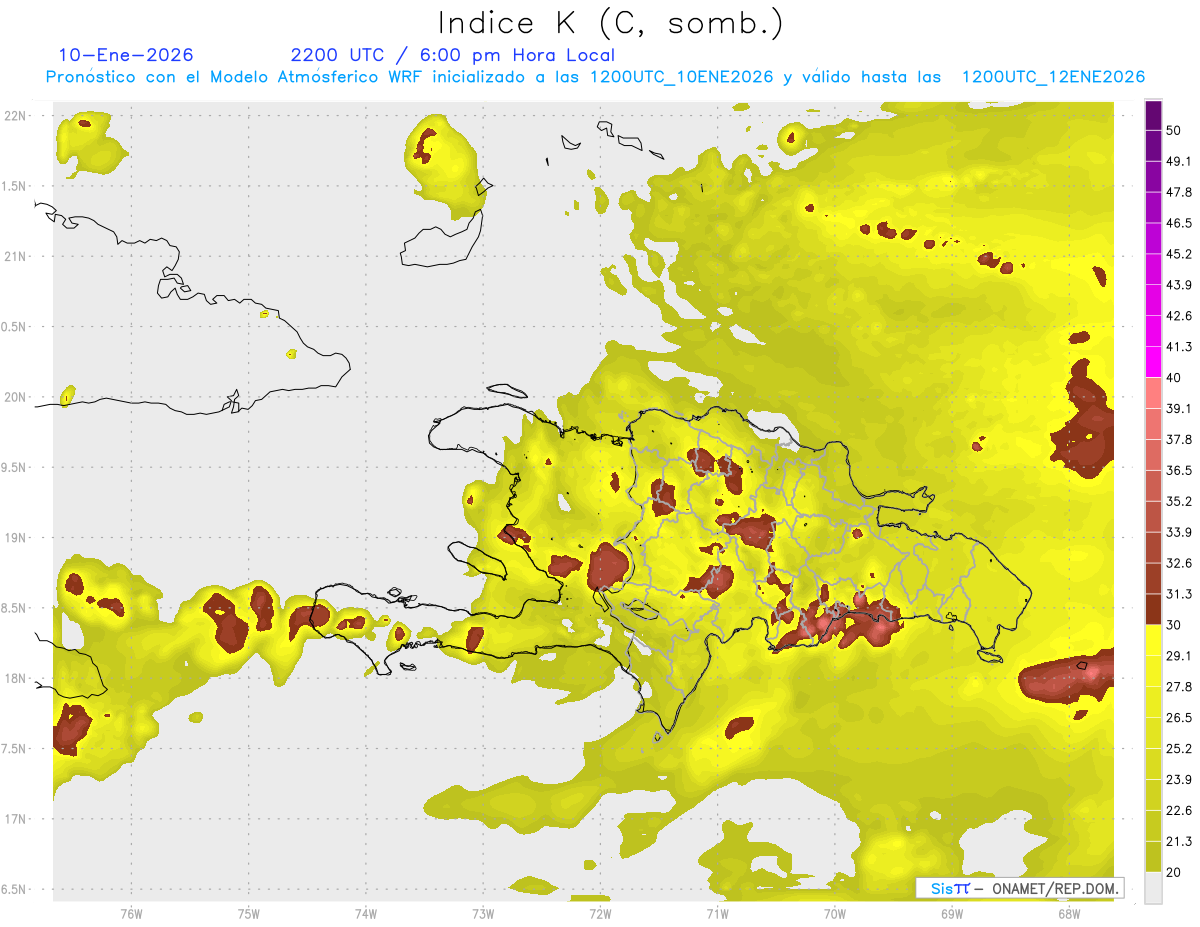Click the '68W' longitude label
The width and height of the screenshot is (1200, 927).
1068,914
